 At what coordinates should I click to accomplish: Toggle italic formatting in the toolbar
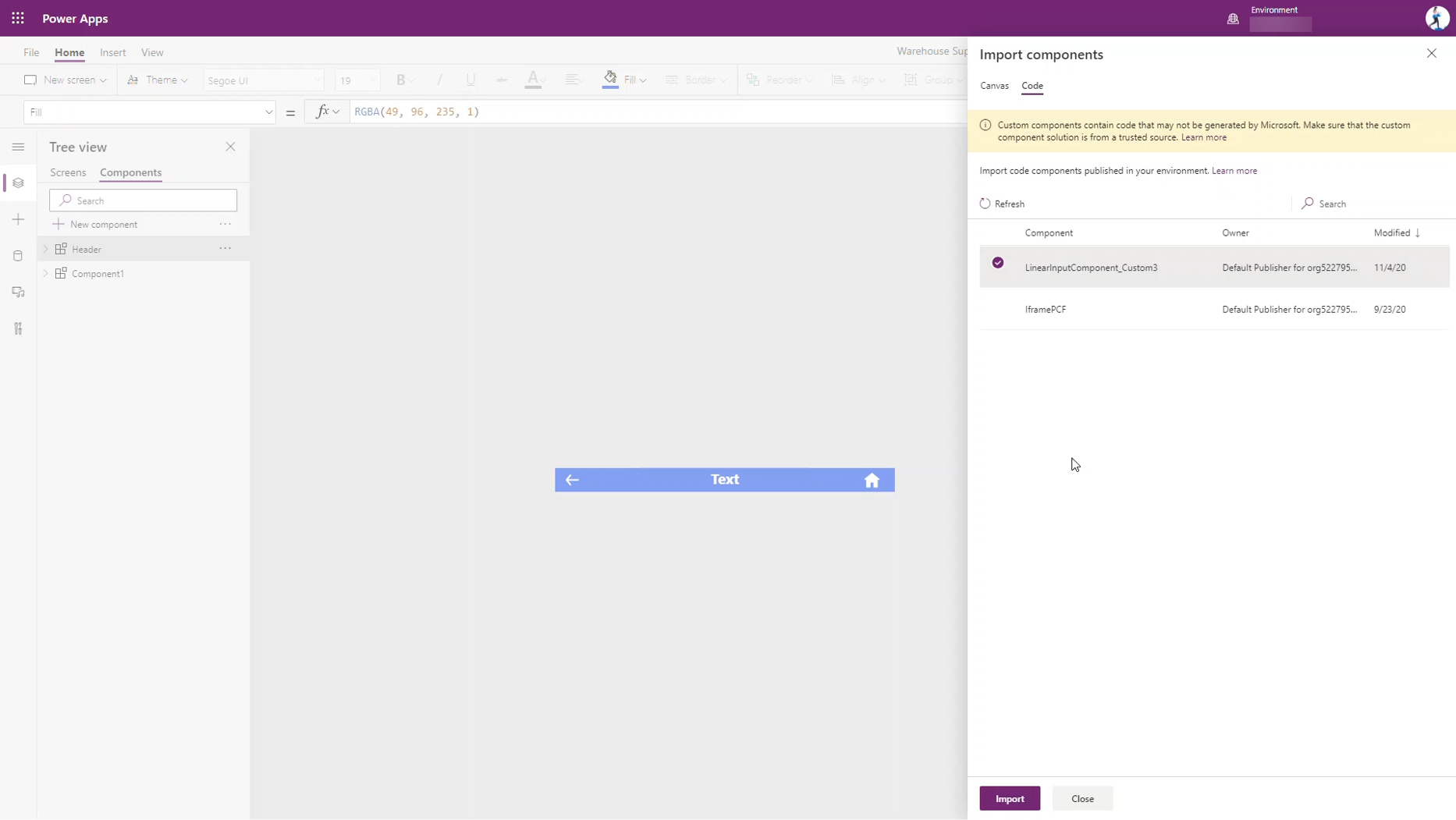click(x=439, y=80)
